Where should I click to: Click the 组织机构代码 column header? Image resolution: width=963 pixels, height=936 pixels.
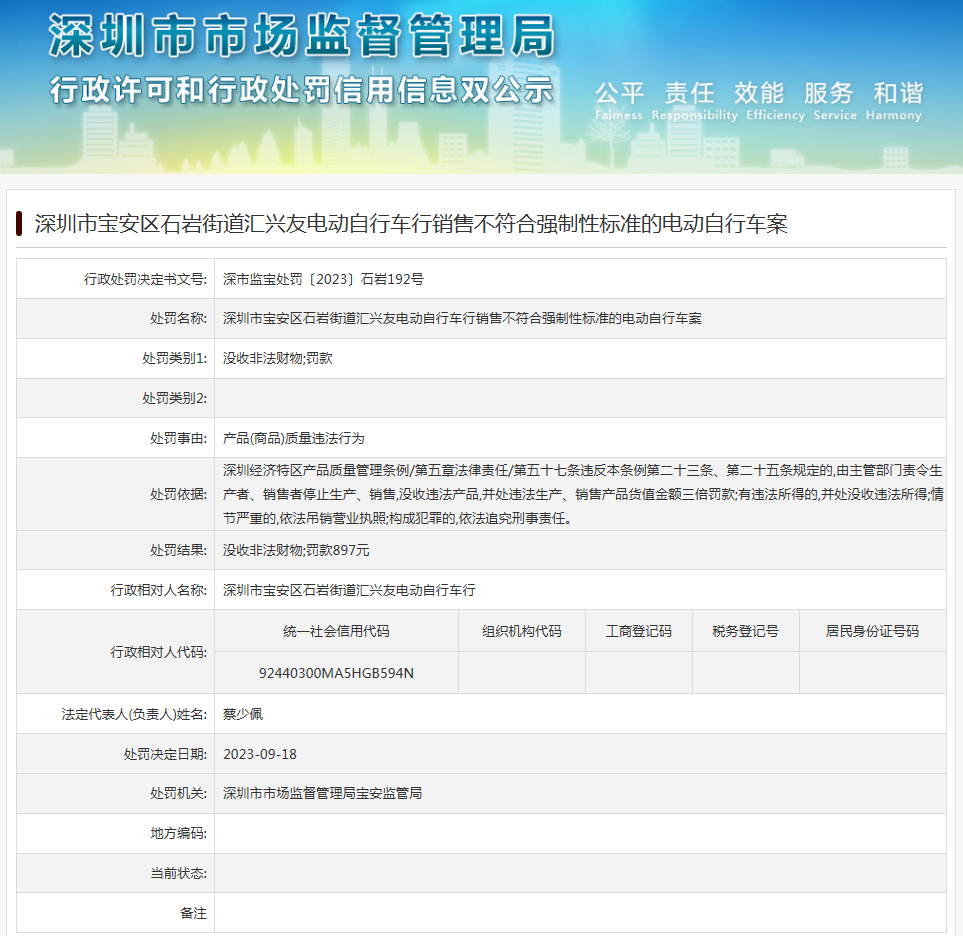coord(522,631)
